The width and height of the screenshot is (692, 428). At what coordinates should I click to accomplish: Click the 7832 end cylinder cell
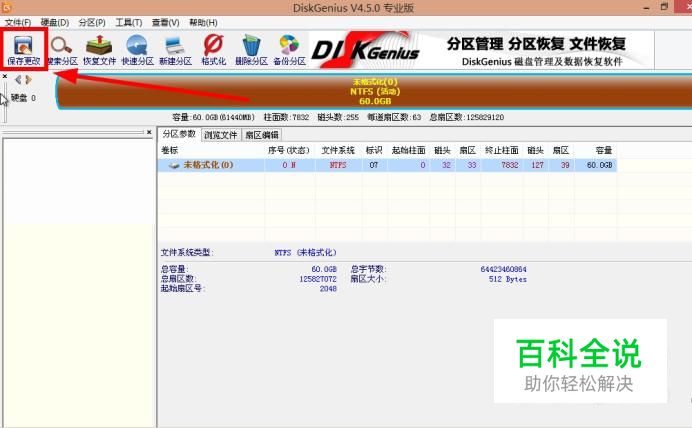(x=510, y=165)
